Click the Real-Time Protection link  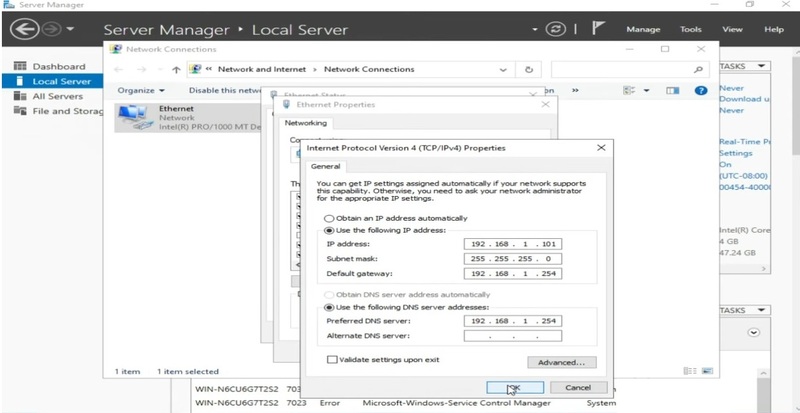click(745, 142)
